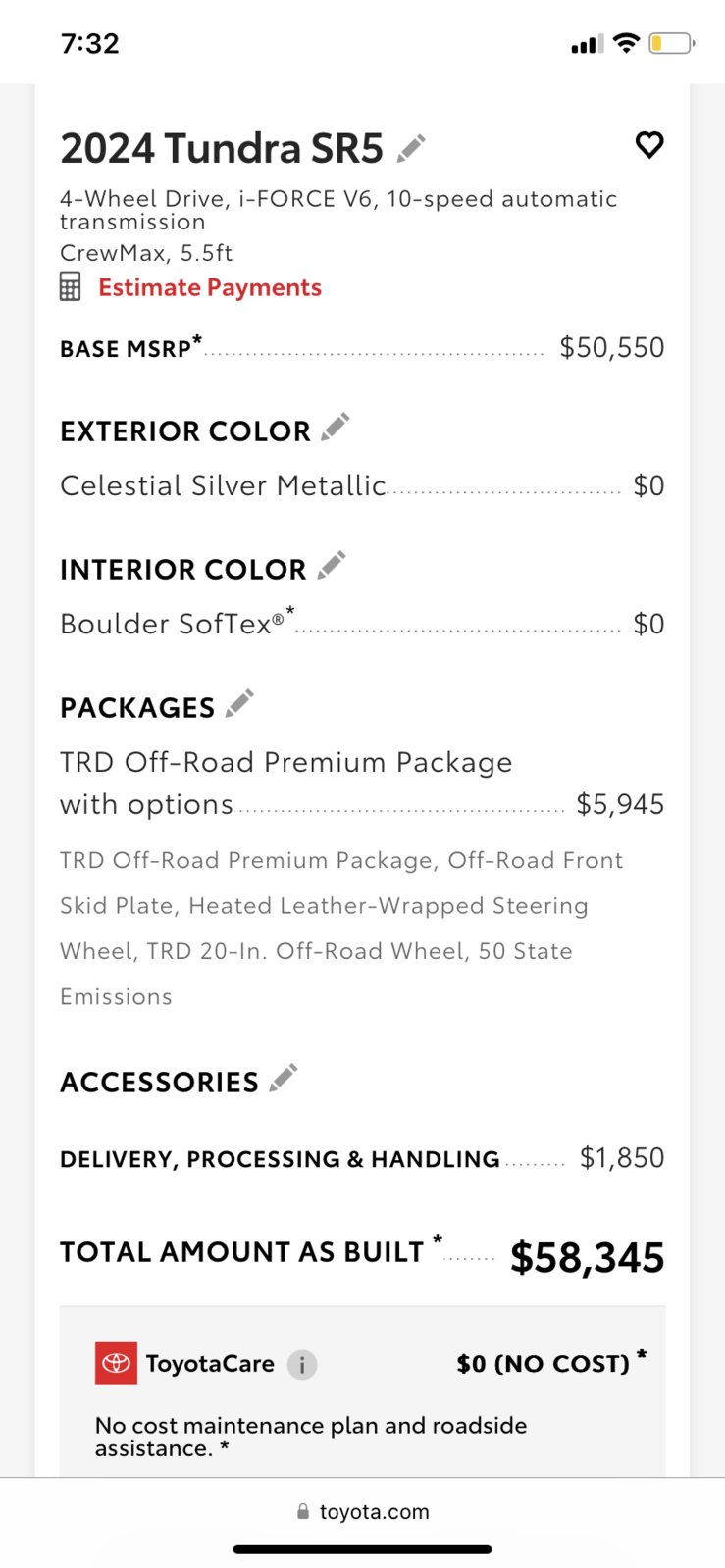Tap the Delivery, Processing & Handling row

tap(362, 1158)
